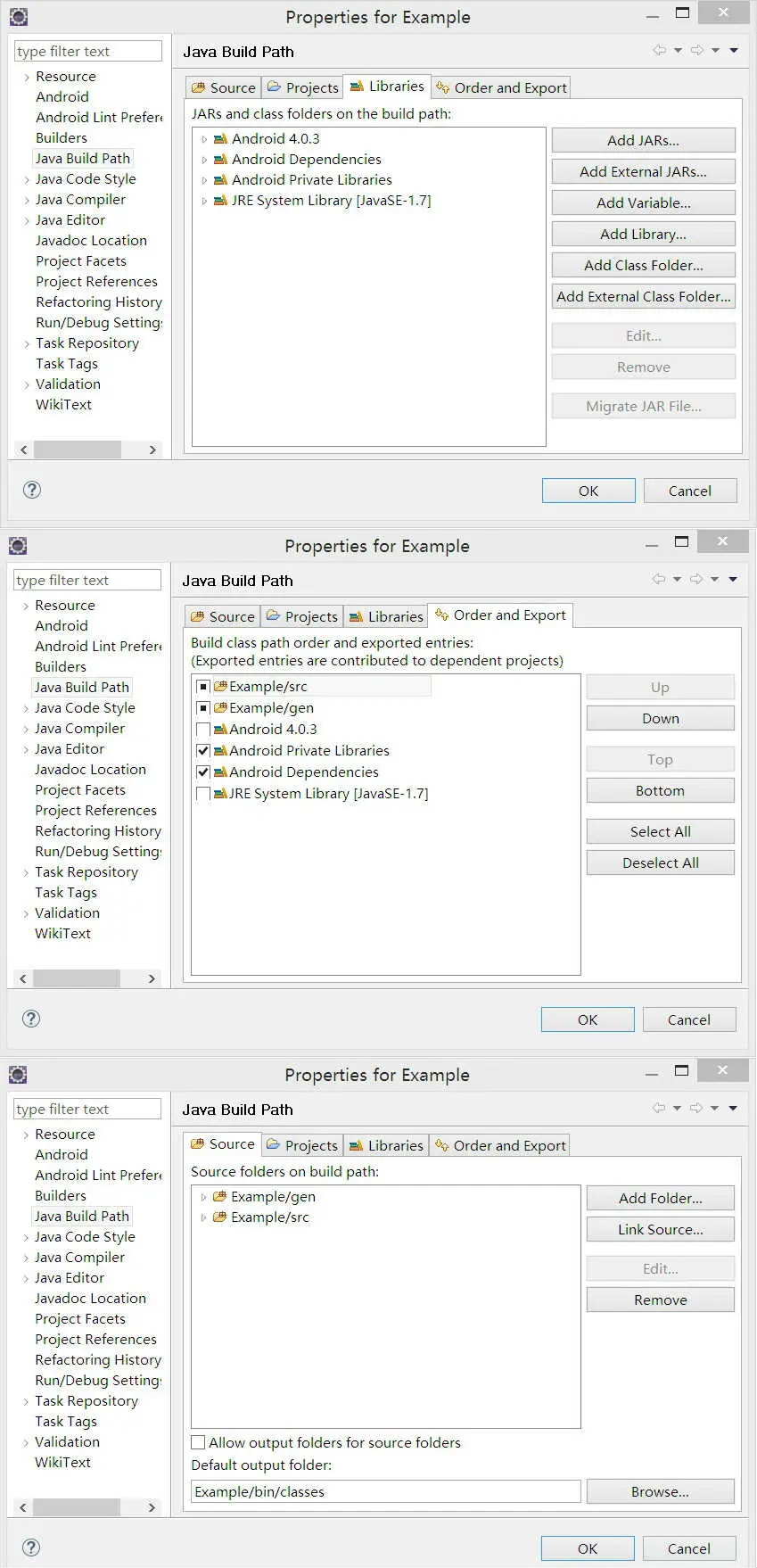Click Cancel in Order and Export dialog

(x=689, y=1019)
